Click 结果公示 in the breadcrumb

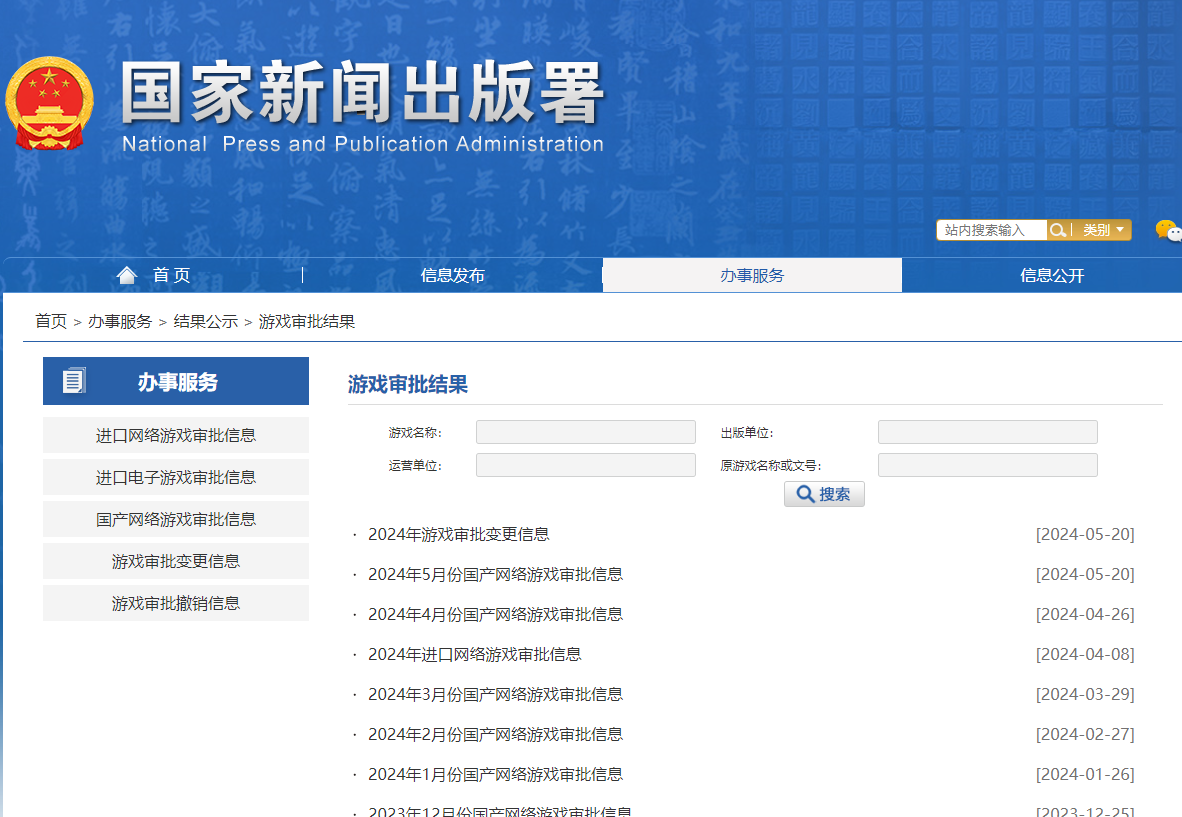pos(205,321)
